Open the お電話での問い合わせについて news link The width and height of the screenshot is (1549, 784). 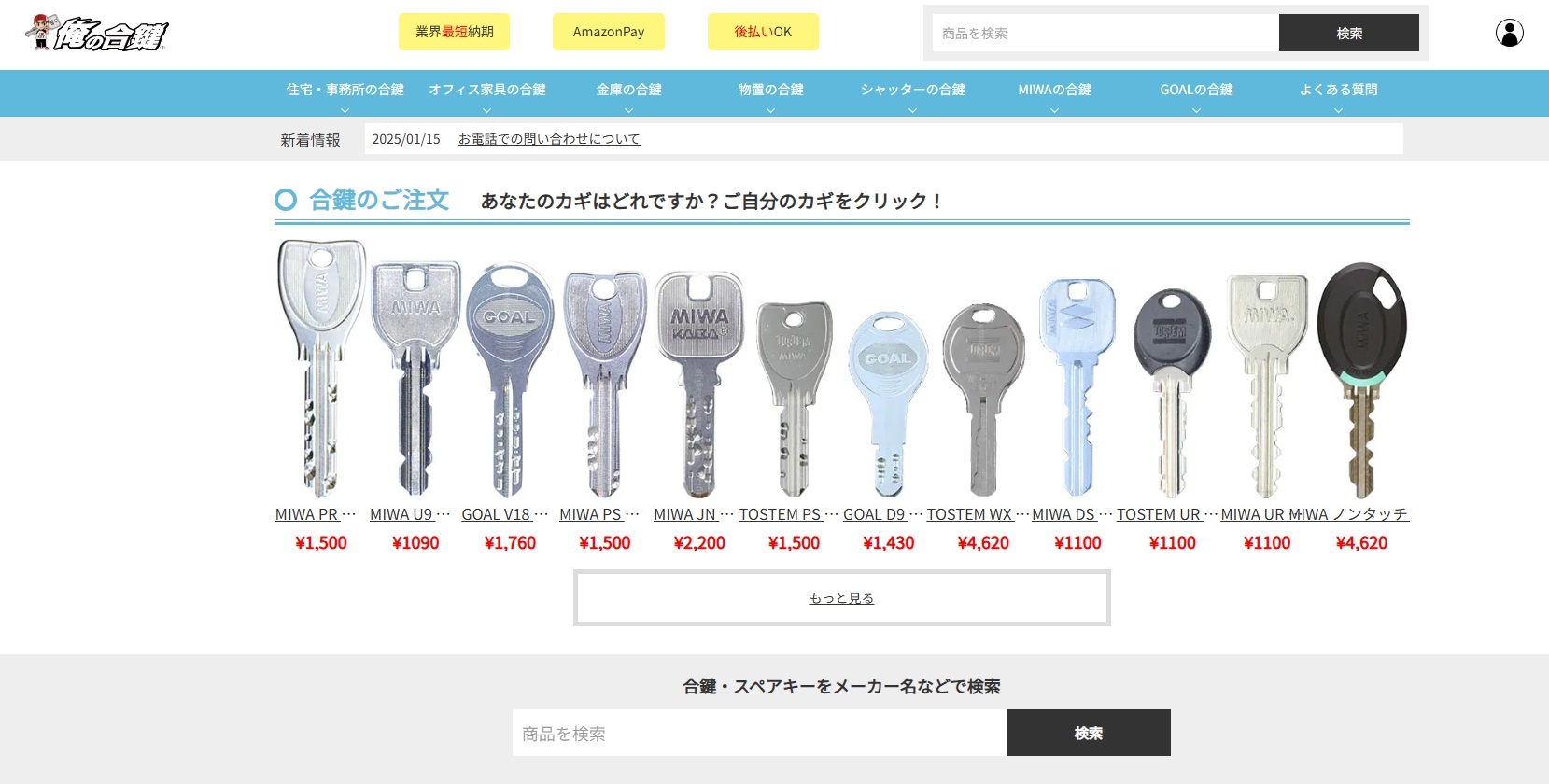pos(549,139)
